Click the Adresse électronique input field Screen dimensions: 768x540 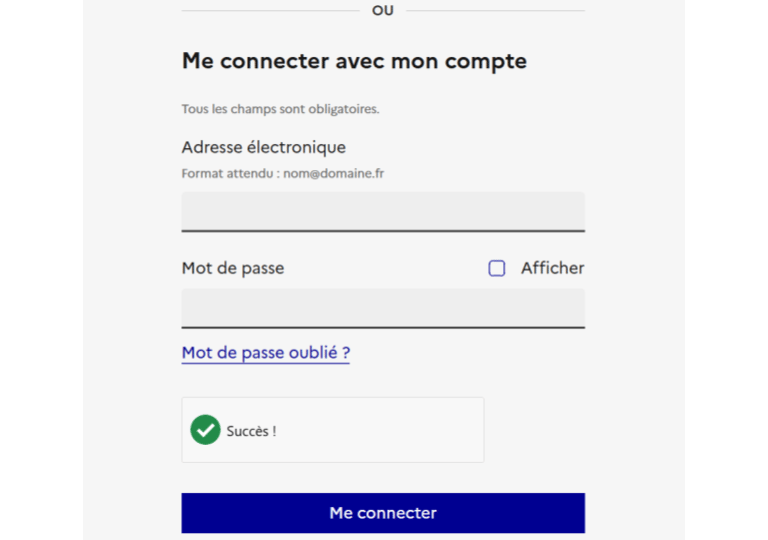383,211
